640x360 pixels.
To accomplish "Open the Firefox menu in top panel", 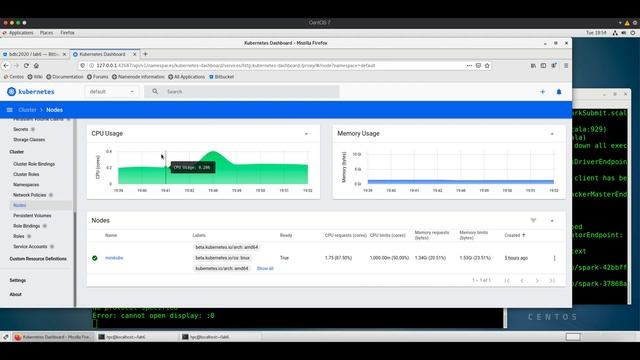I will coord(67,33).
